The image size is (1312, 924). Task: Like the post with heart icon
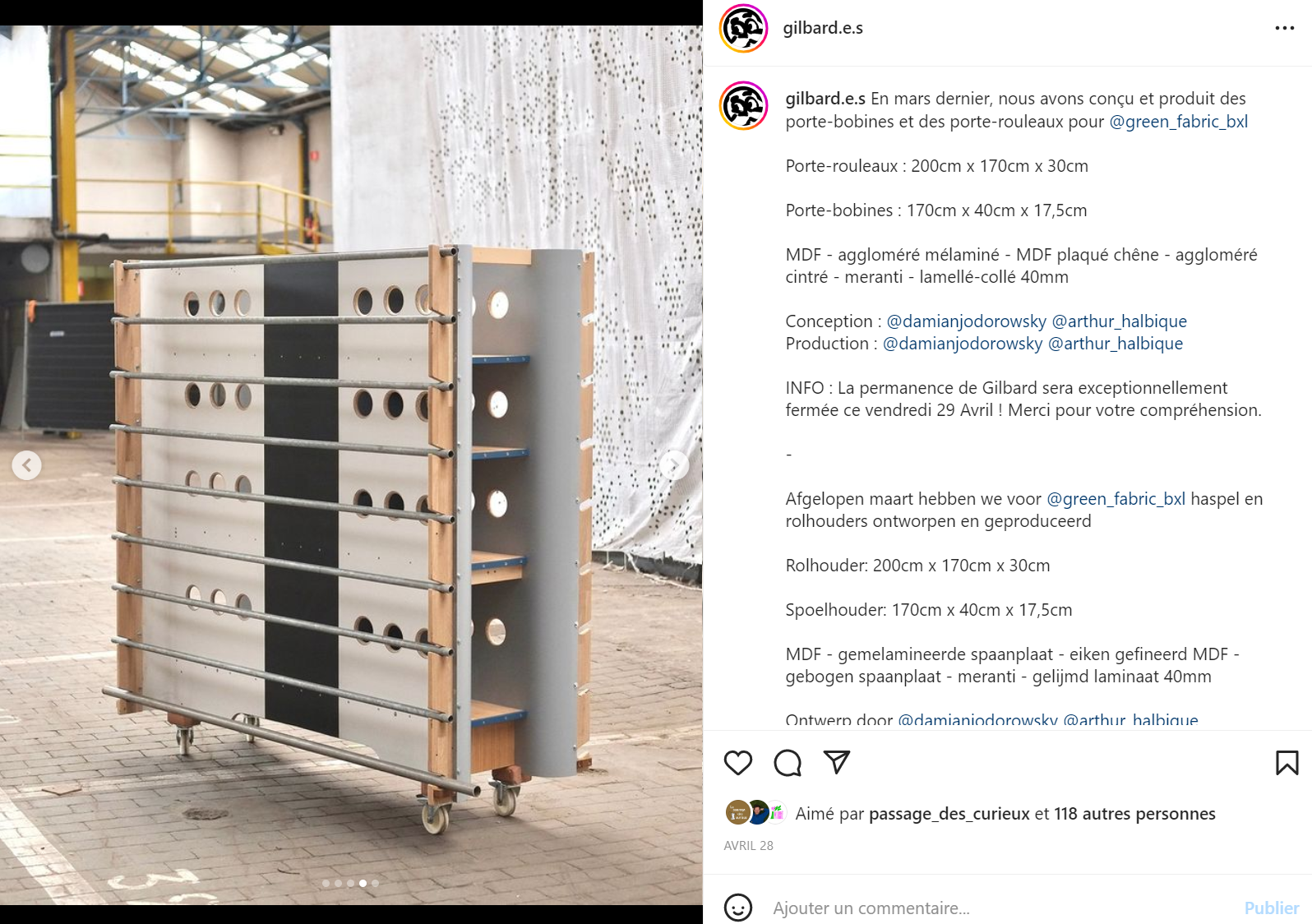(x=737, y=763)
